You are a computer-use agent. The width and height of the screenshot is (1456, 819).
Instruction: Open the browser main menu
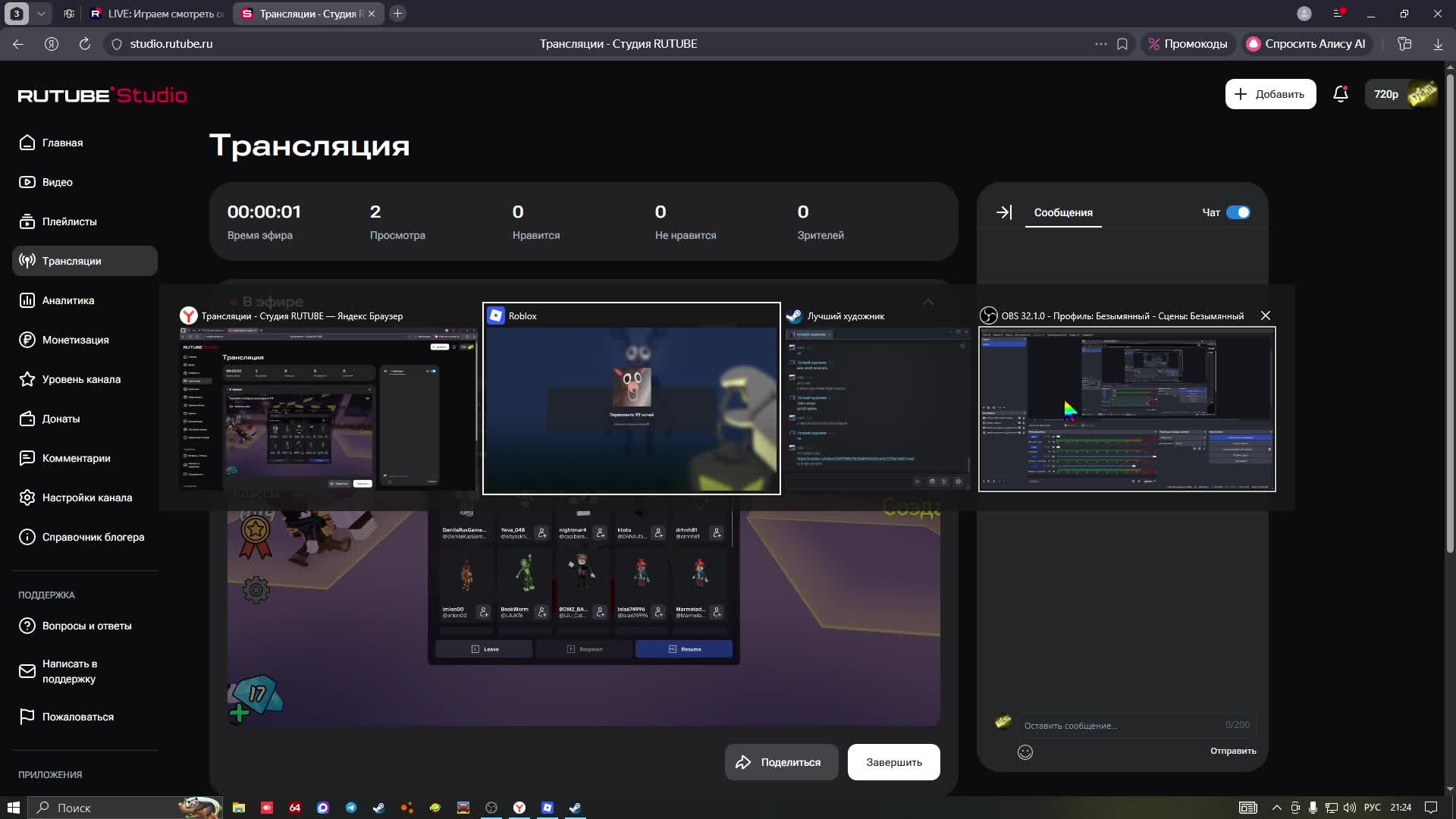click(1338, 14)
